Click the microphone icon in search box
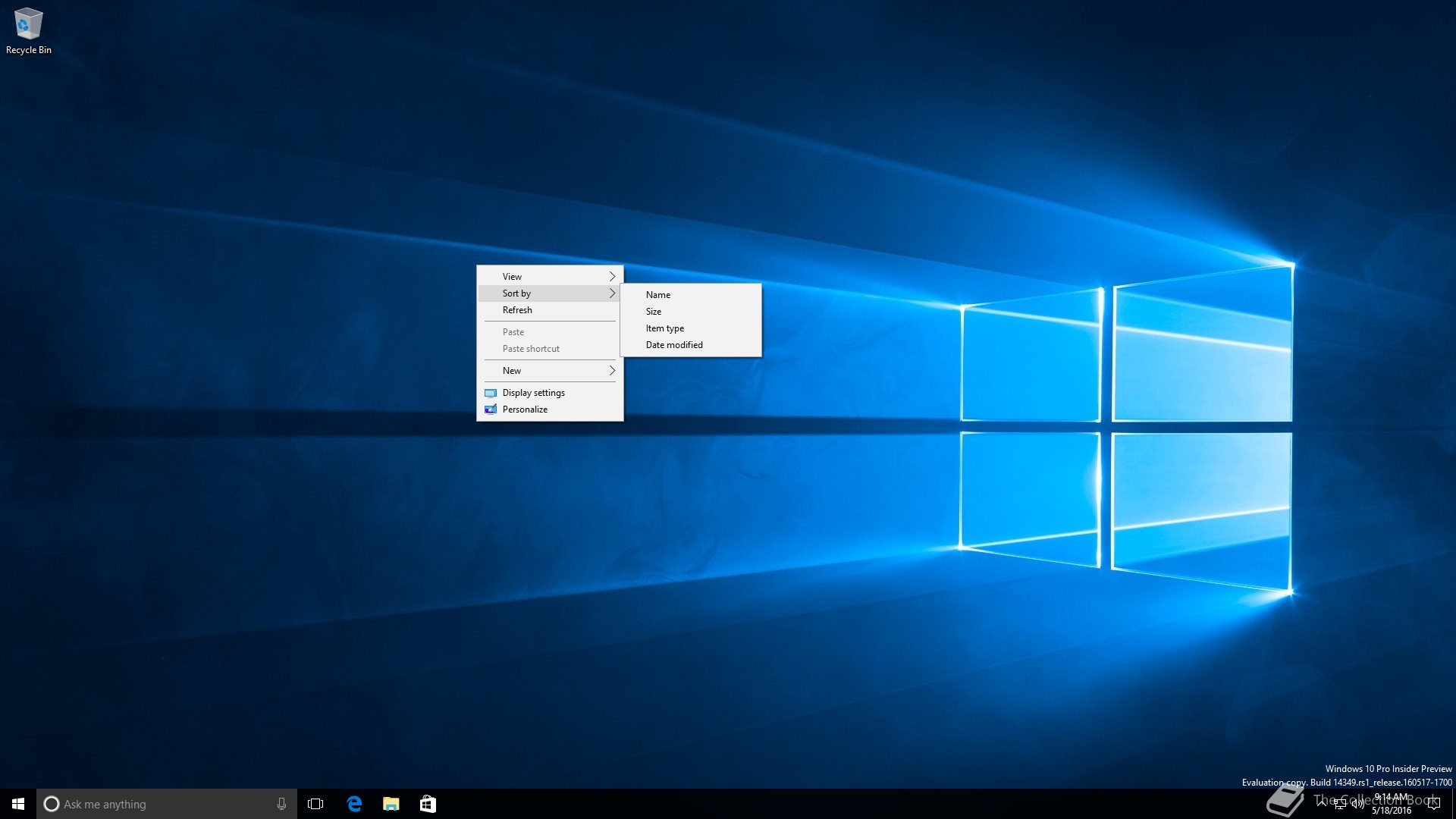This screenshot has height=819, width=1456. click(281, 804)
